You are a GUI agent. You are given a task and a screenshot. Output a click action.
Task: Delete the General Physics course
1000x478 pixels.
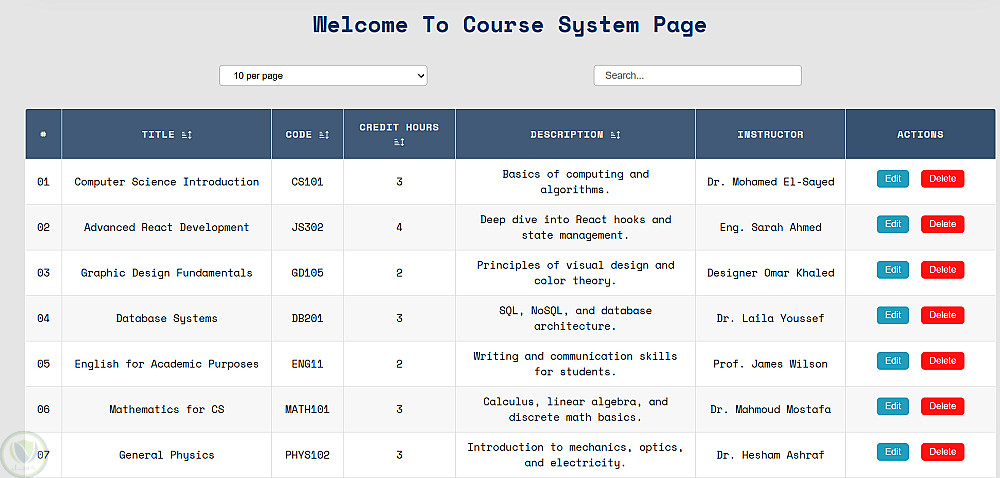point(943,452)
